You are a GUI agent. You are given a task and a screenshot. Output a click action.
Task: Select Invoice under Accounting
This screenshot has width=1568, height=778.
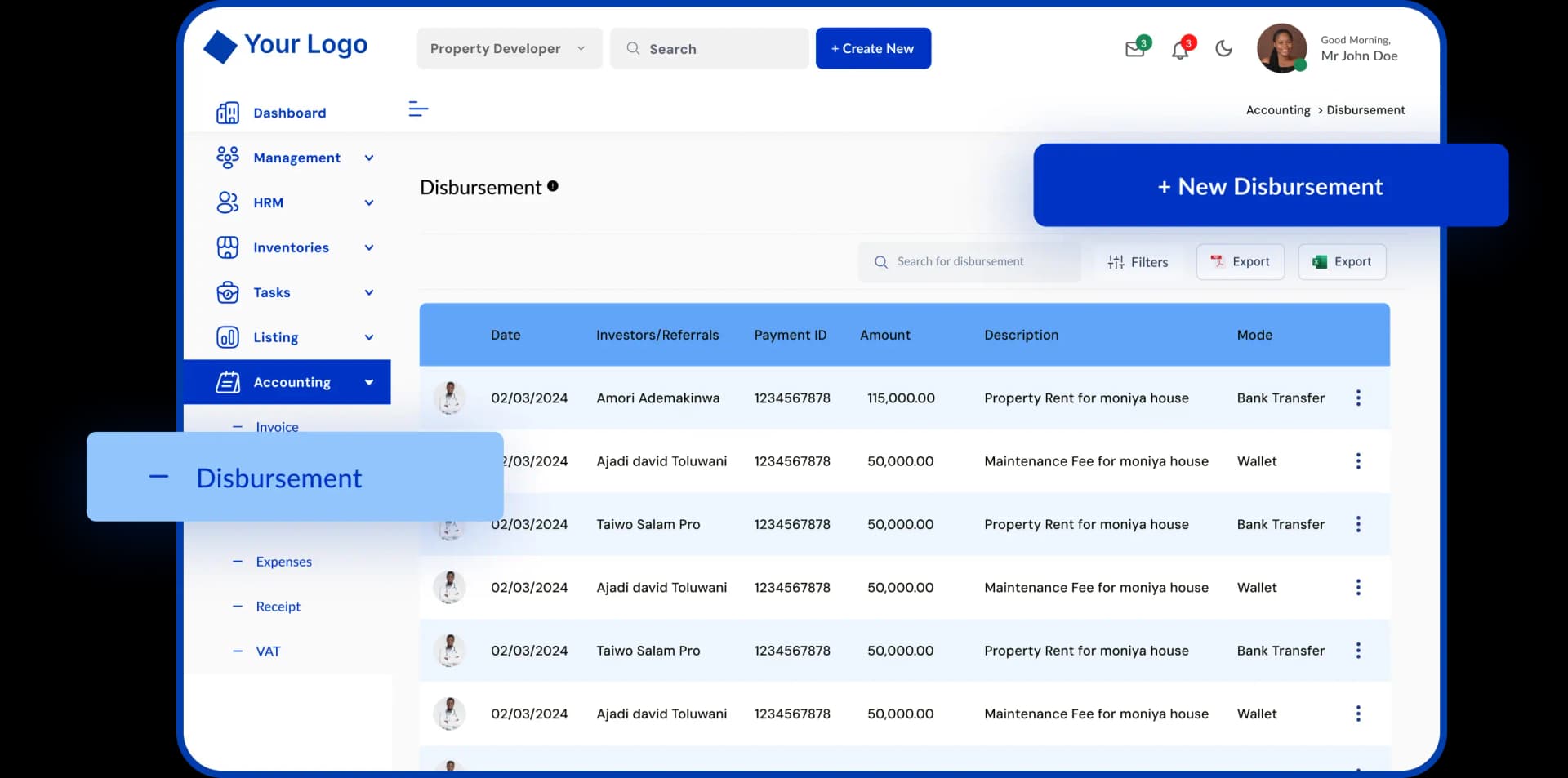[277, 426]
